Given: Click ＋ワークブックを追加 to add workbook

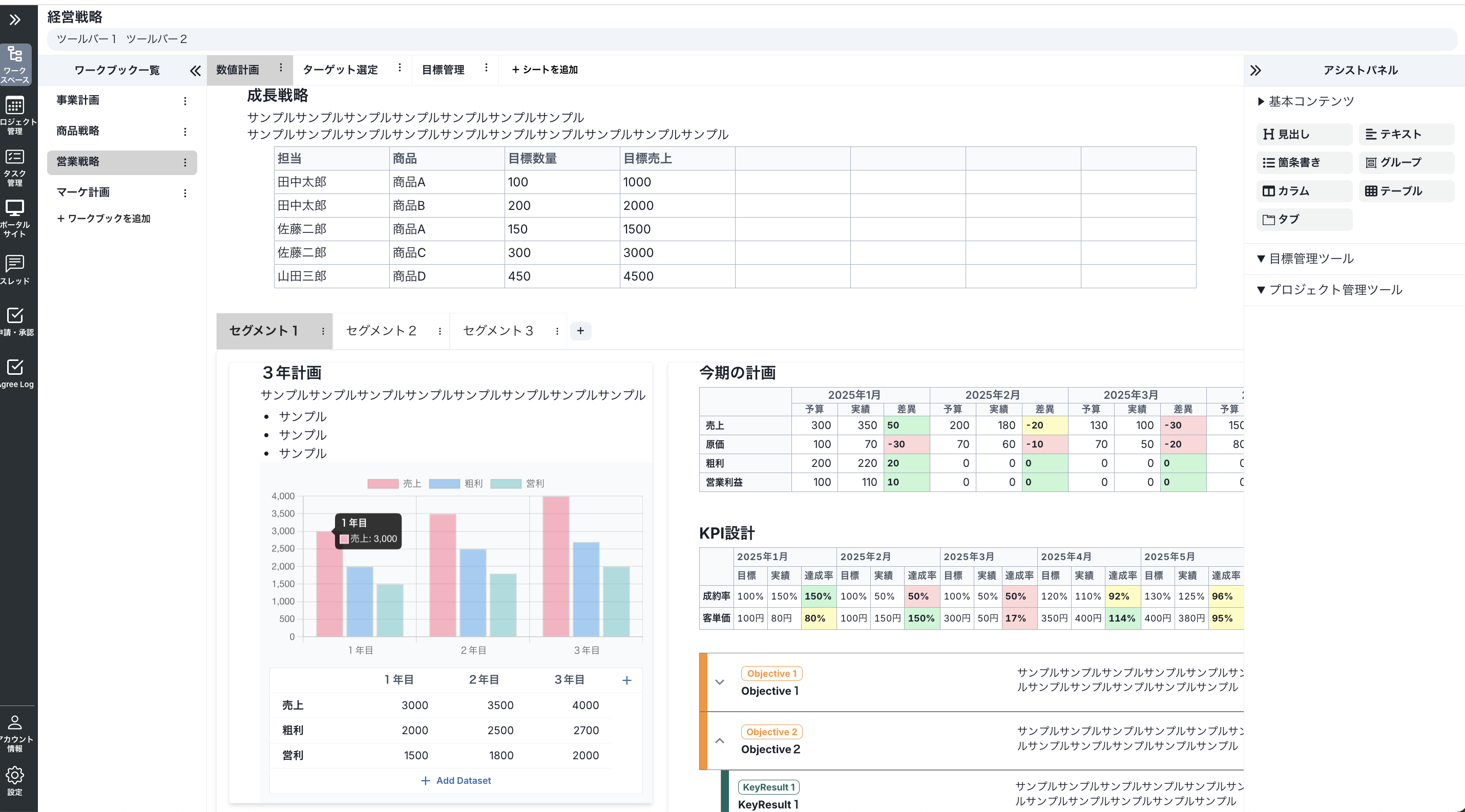Looking at the screenshot, I should click(x=103, y=218).
